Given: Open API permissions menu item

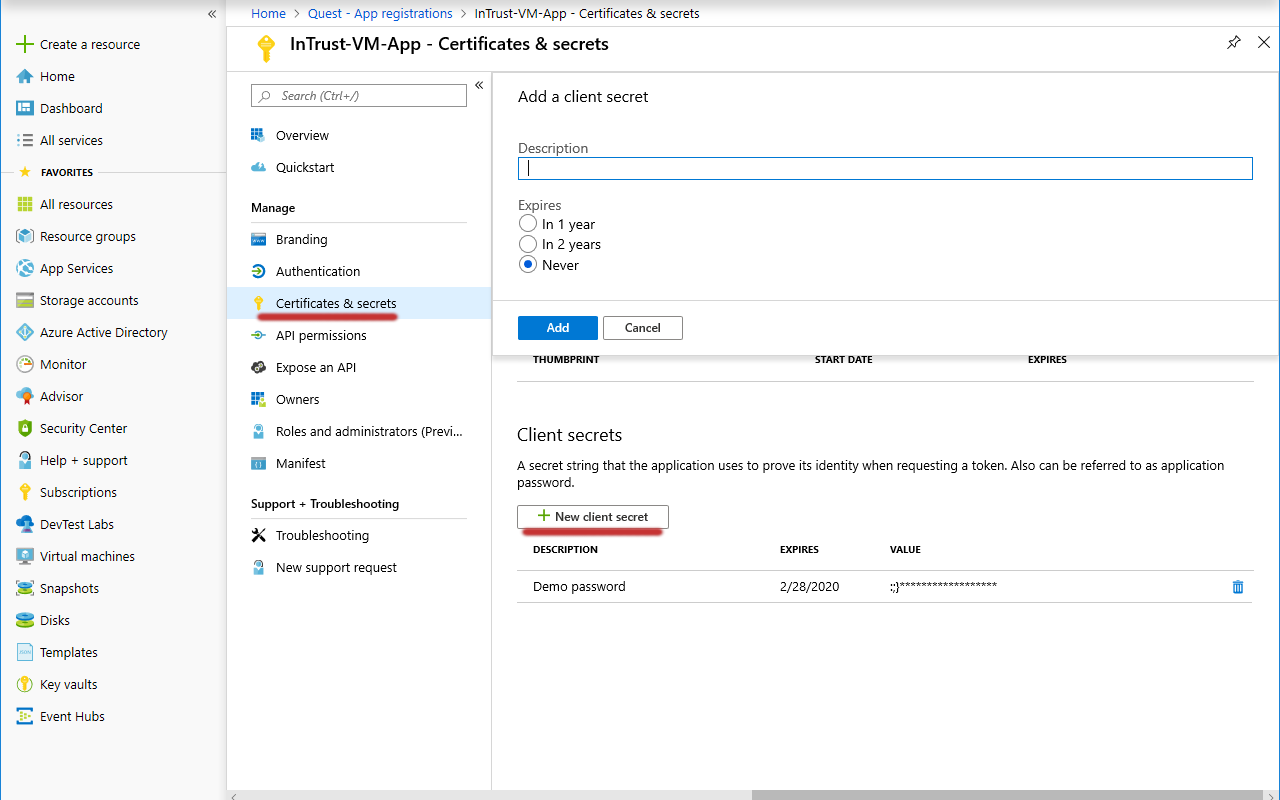Looking at the screenshot, I should [321, 335].
